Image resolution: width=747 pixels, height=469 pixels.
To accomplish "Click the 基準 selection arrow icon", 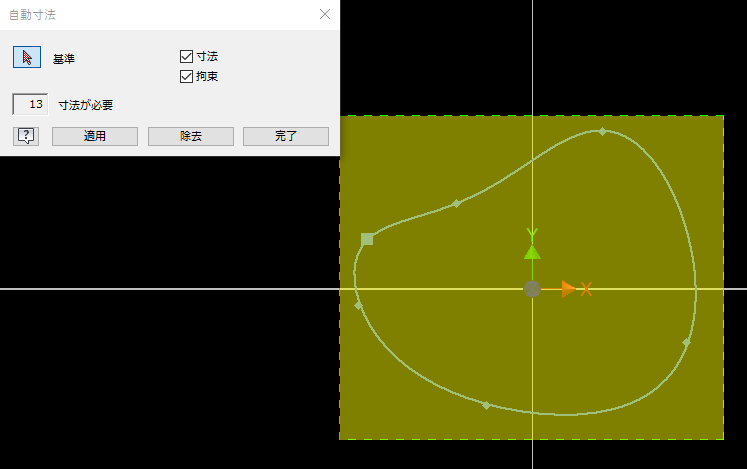I will pos(27,57).
